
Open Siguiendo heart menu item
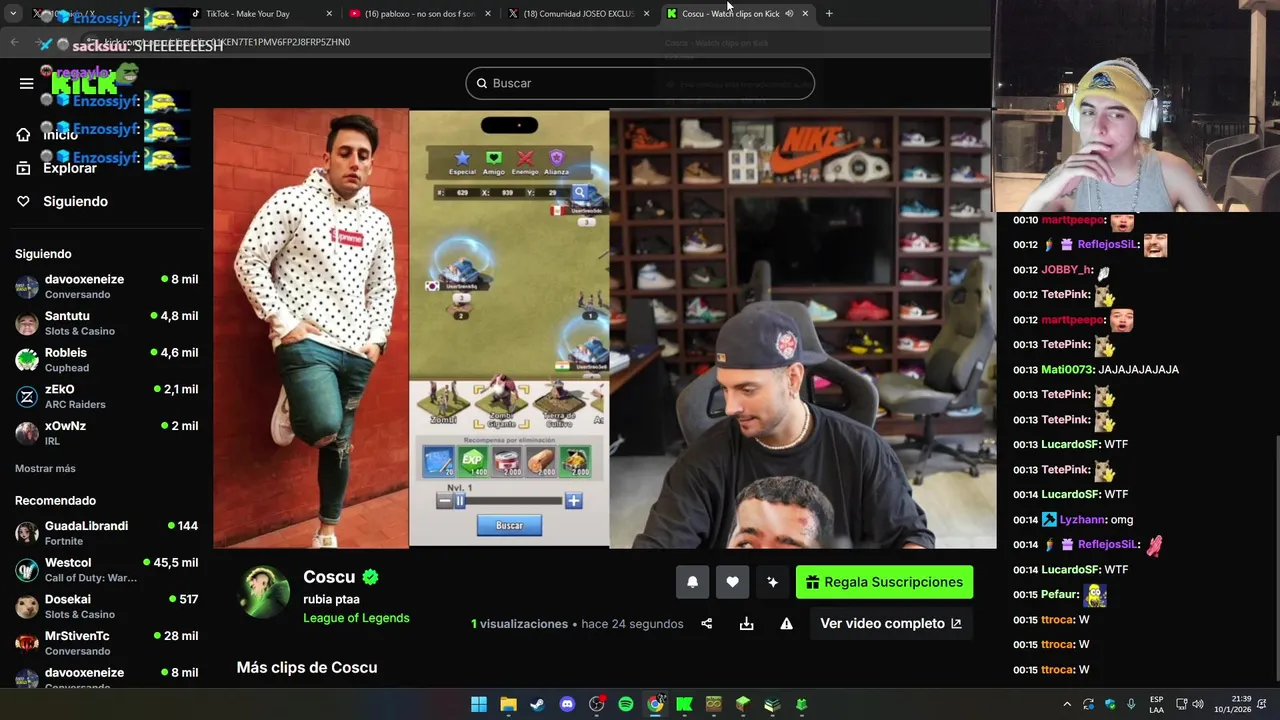click(62, 201)
